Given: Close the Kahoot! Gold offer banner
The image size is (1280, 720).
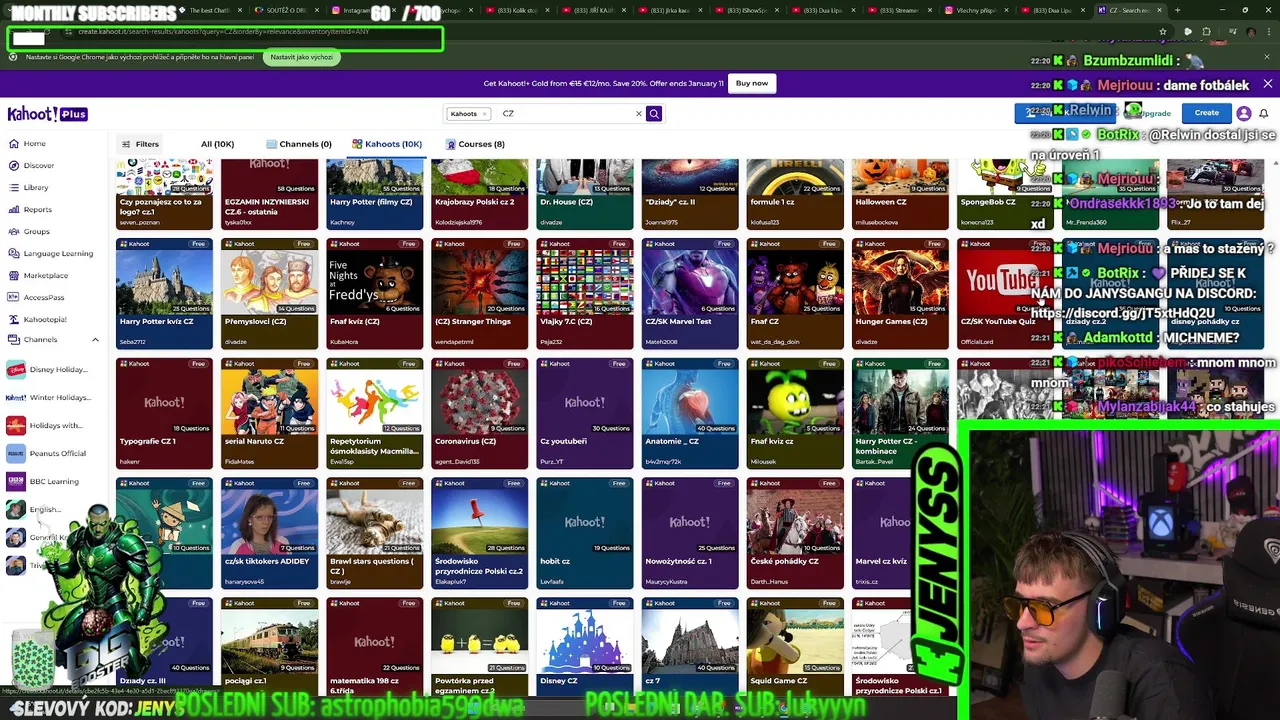Looking at the screenshot, I should pyautogui.click(x=1267, y=84).
